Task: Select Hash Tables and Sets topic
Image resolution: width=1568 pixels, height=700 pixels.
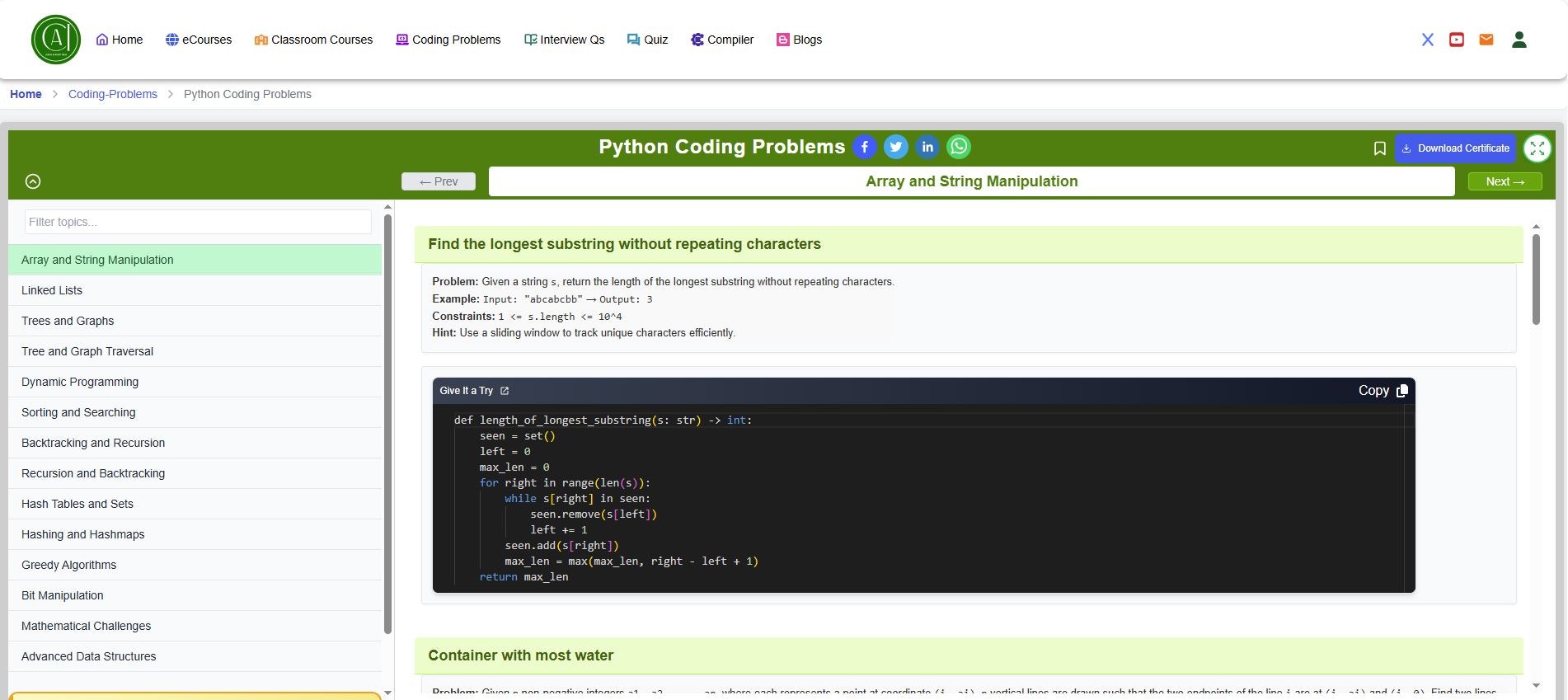Action: 195,504
